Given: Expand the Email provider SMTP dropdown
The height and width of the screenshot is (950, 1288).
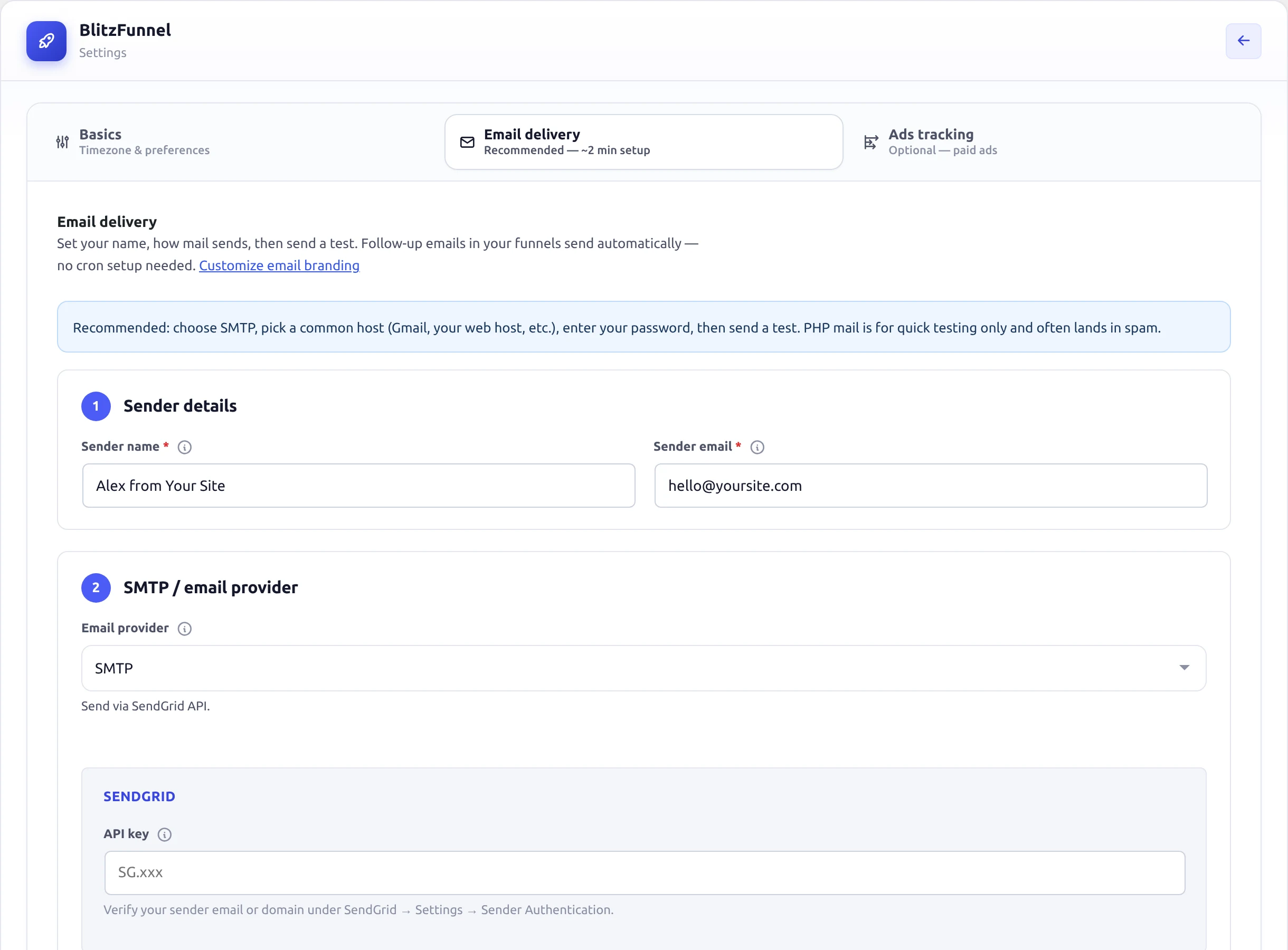Looking at the screenshot, I should 644,668.
